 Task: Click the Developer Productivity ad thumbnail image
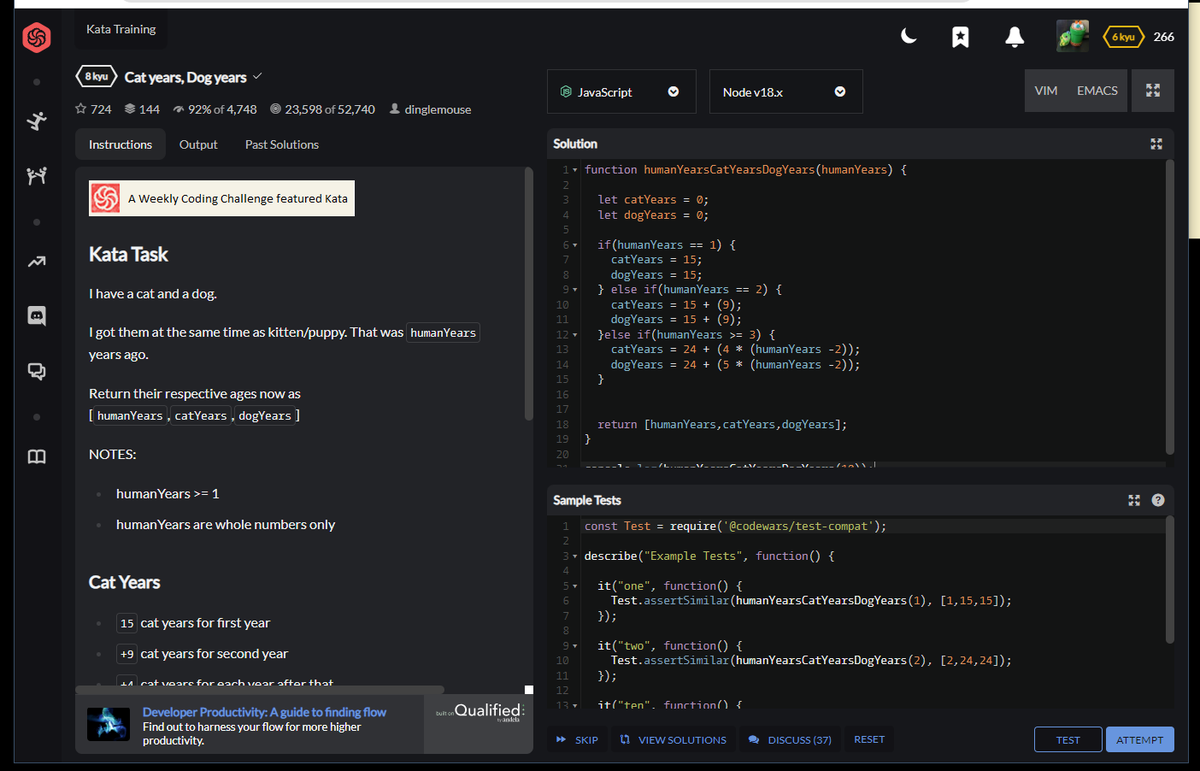coord(109,724)
